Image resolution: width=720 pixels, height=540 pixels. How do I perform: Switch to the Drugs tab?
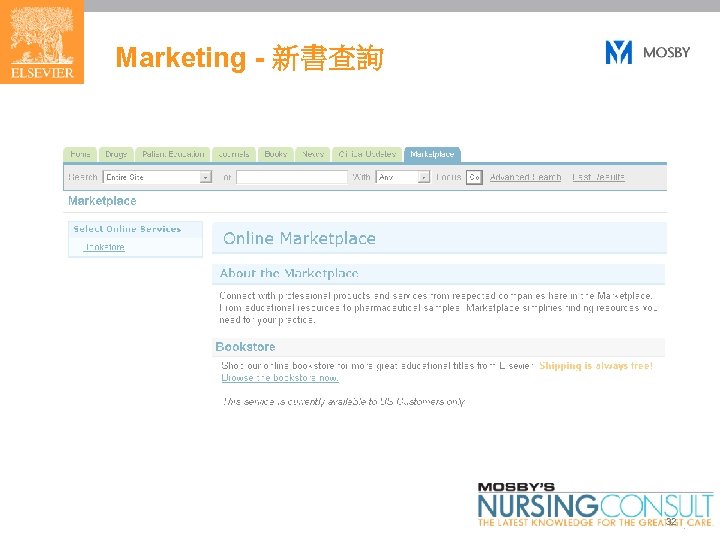click(x=116, y=154)
